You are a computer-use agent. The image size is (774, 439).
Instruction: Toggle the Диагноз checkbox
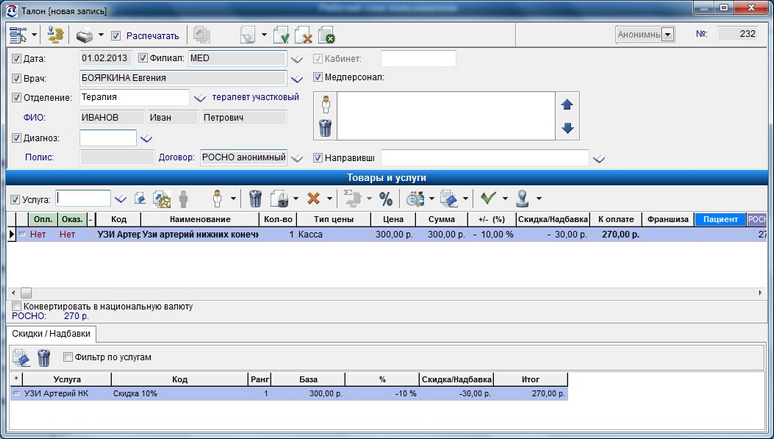17,138
